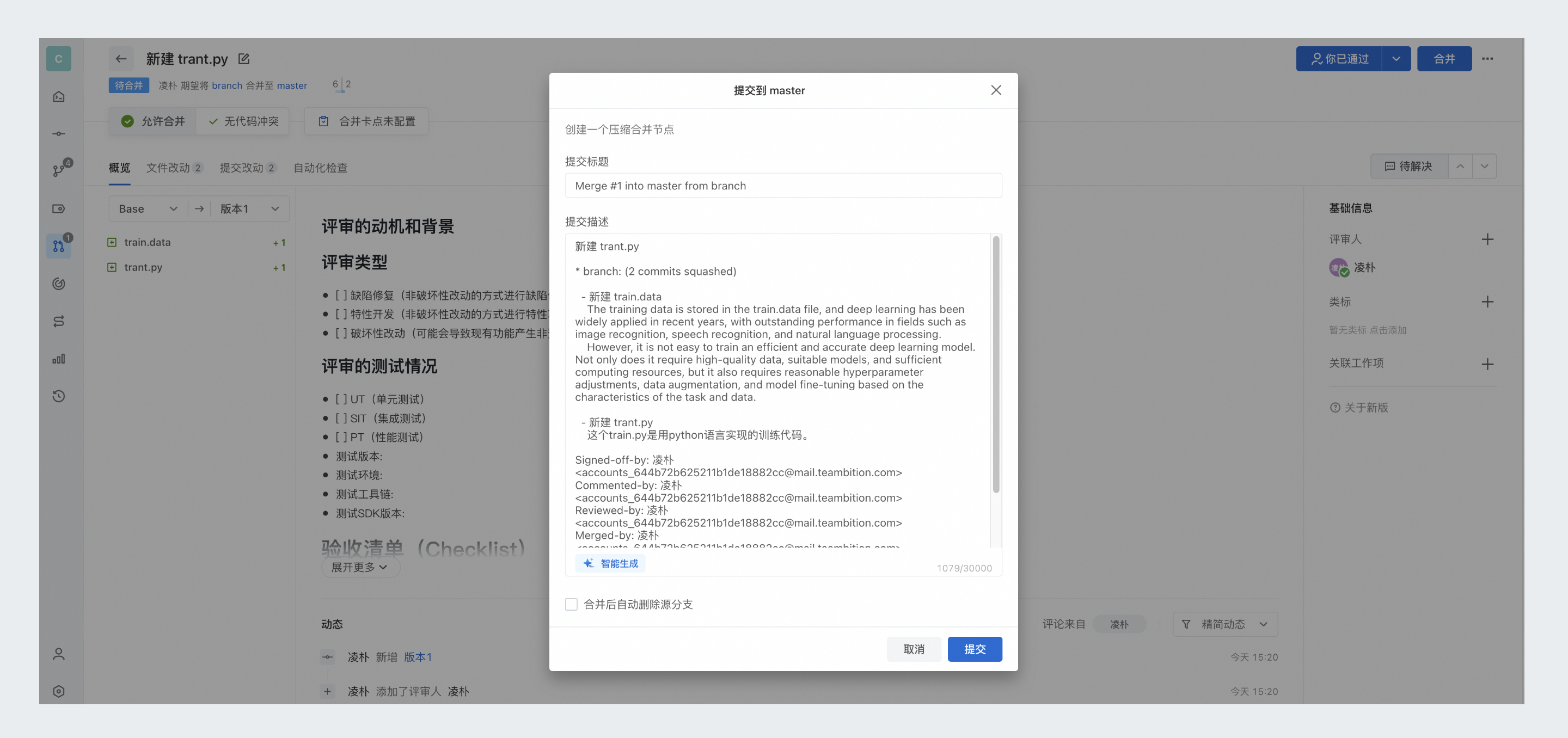Viewport: 1568px width, 738px height.
Task: Click the 版本1 link in activity
Action: tap(418, 657)
